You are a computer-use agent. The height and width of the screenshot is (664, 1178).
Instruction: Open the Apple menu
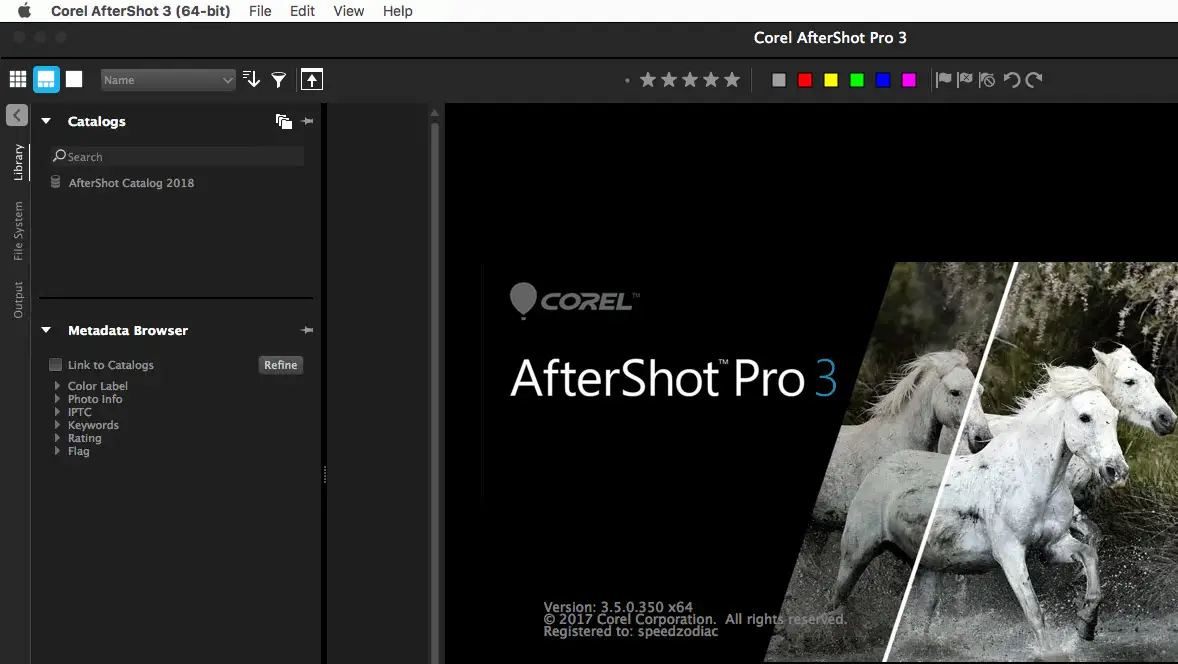(24, 11)
